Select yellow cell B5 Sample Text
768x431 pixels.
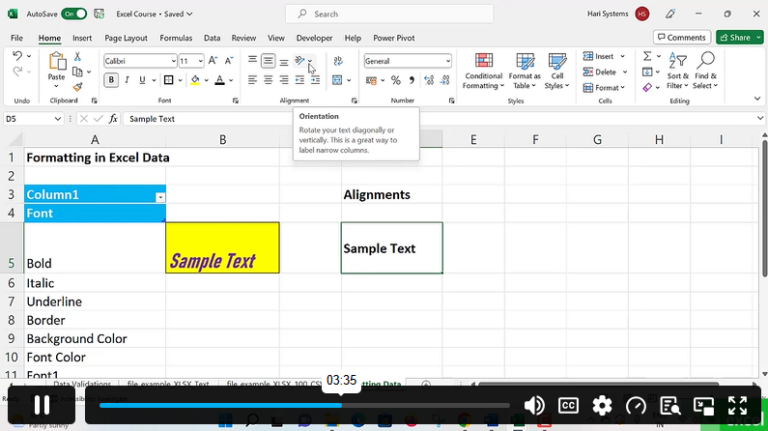222,248
